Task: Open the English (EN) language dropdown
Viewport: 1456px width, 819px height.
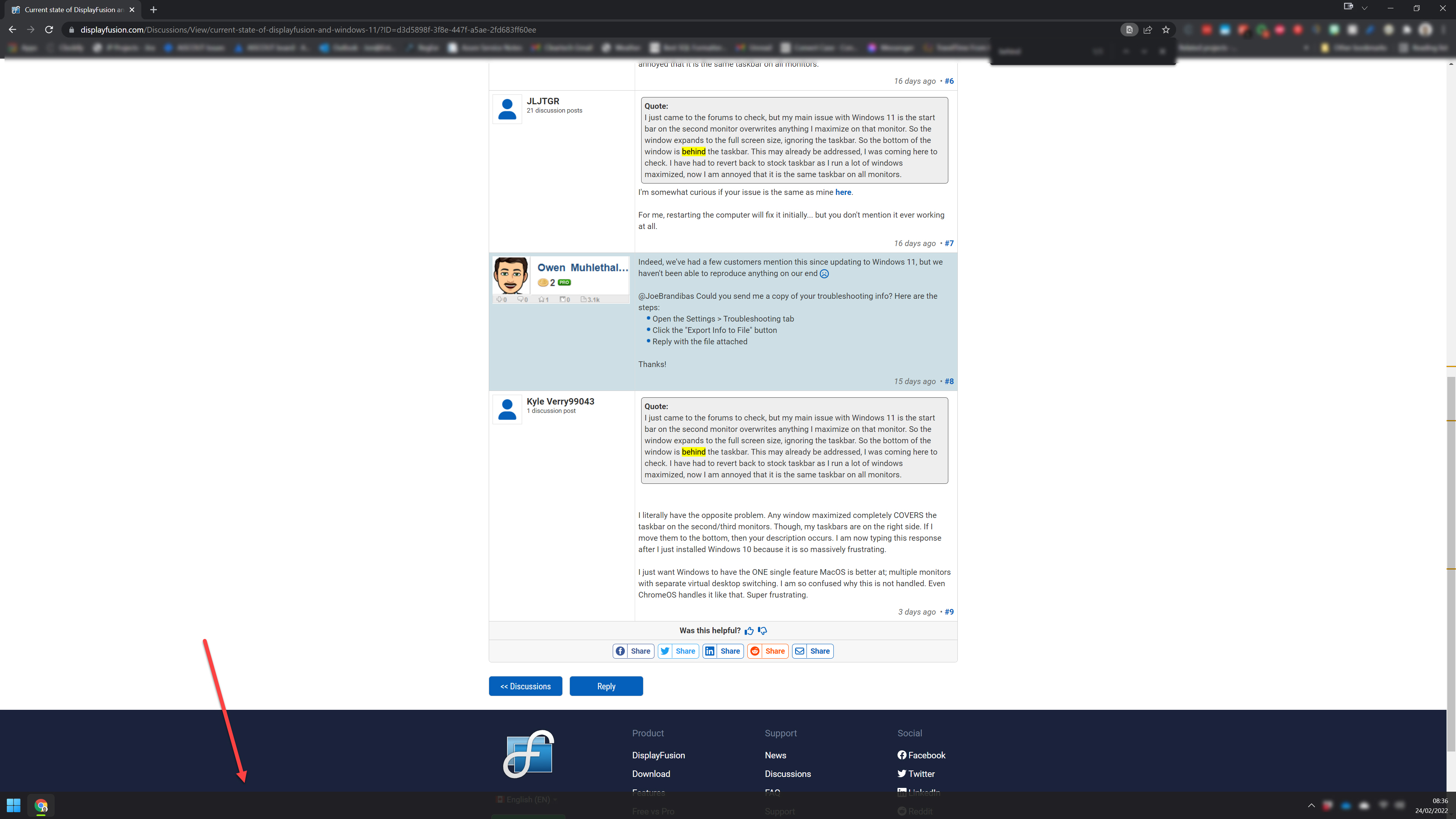Action: click(x=528, y=799)
